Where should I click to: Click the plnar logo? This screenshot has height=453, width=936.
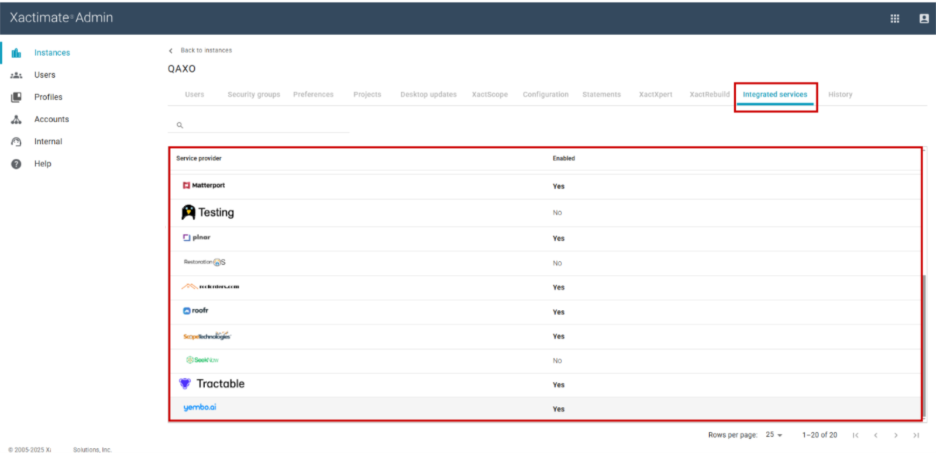196,238
